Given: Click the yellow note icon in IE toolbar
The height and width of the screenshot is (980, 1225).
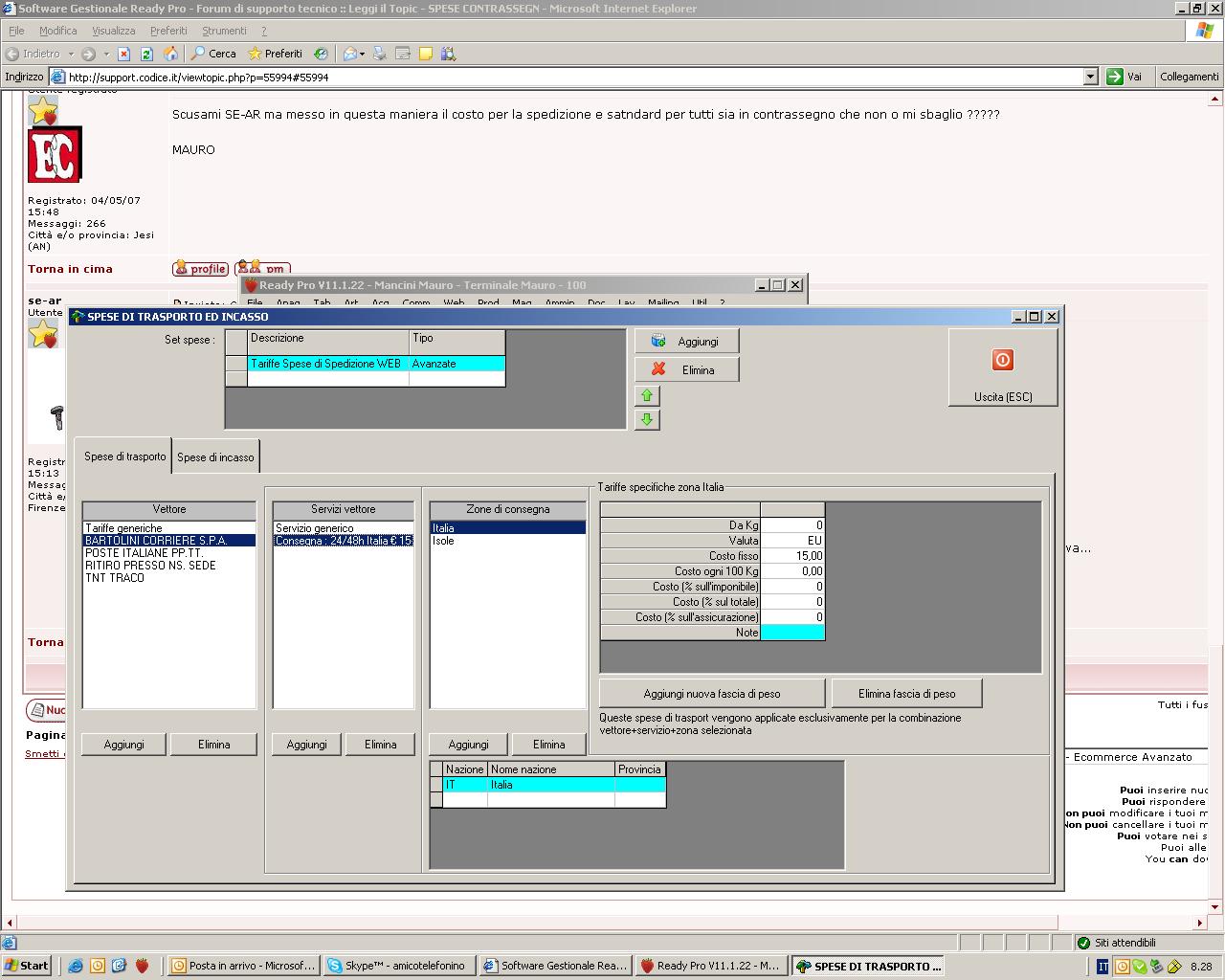Looking at the screenshot, I should (426, 54).
